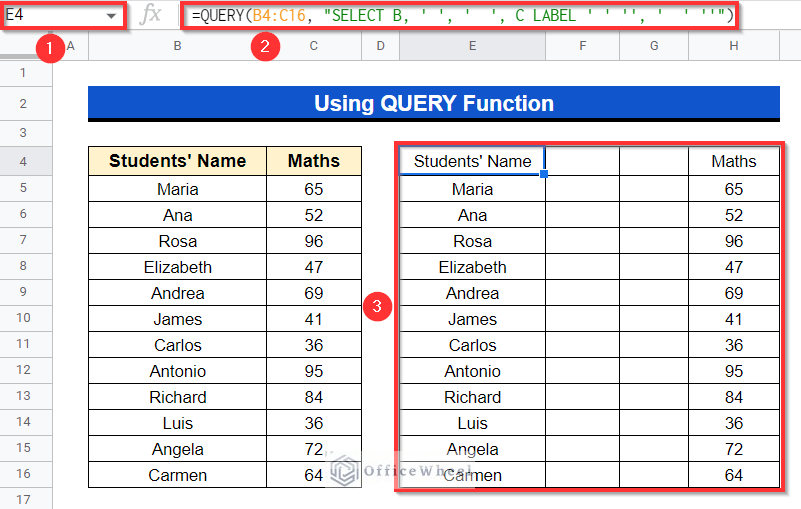Select column D header
Screen dimensions: 801x509
pos(381,46)
